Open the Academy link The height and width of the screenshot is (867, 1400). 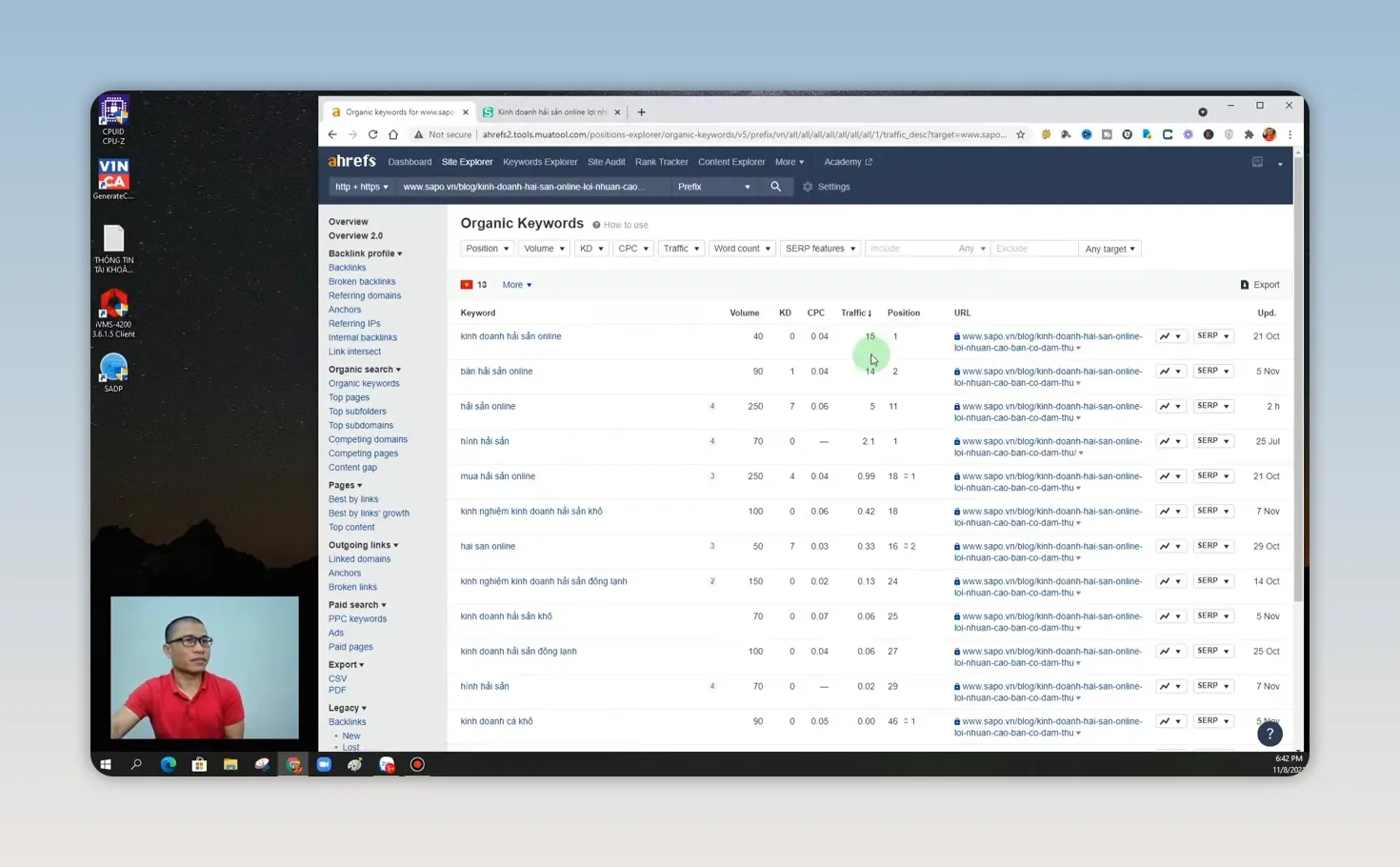pyautogui.click(x=848, y=162)
